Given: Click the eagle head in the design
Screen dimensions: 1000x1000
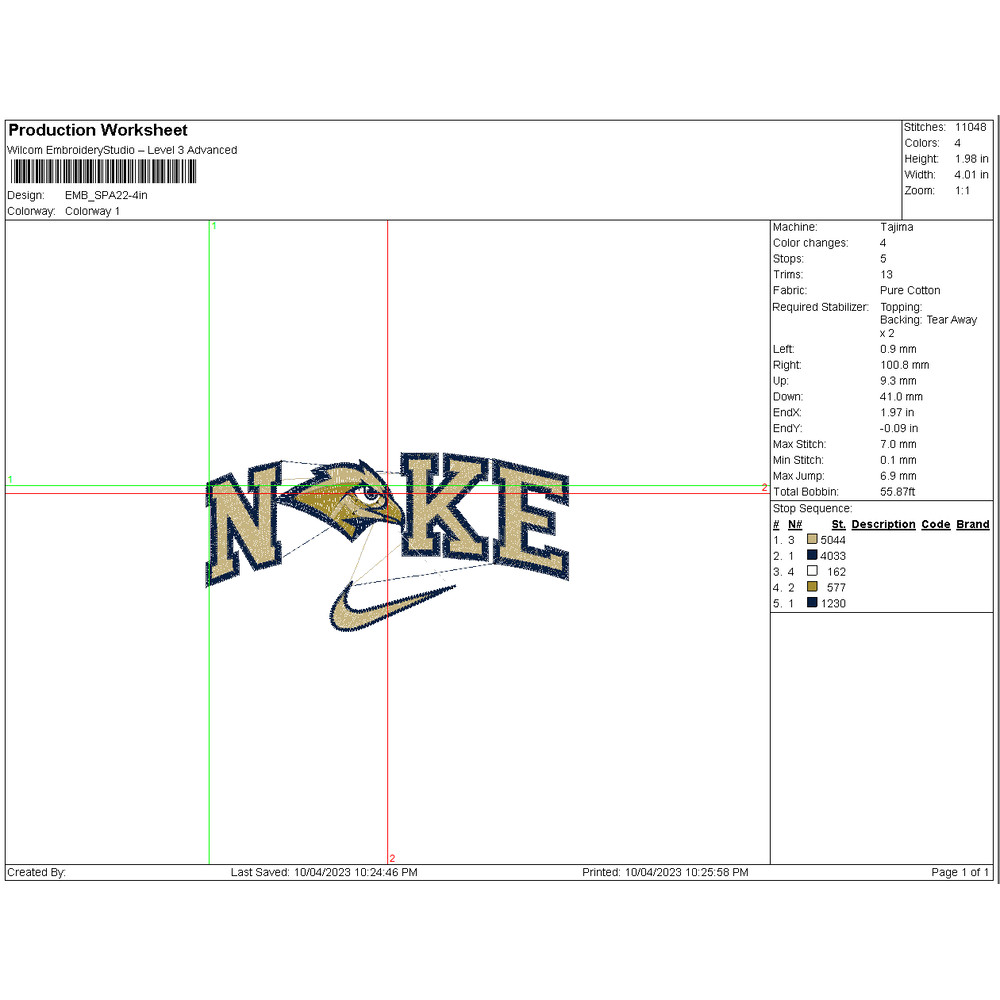Looking at the screenshot, I should [349, 497].
